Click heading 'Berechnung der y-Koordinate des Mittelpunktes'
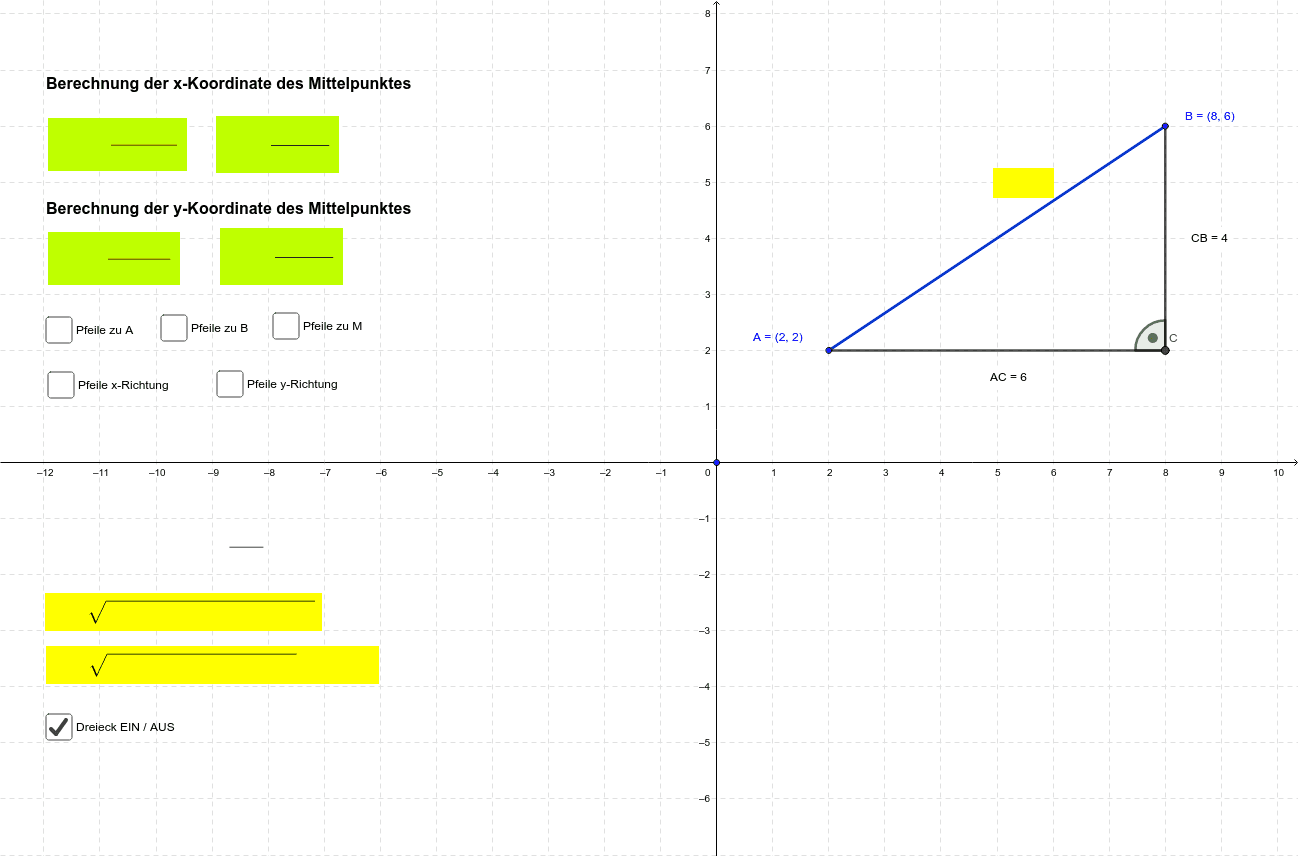The height and width of the screenshot is (858, 1300). (228, 209)
